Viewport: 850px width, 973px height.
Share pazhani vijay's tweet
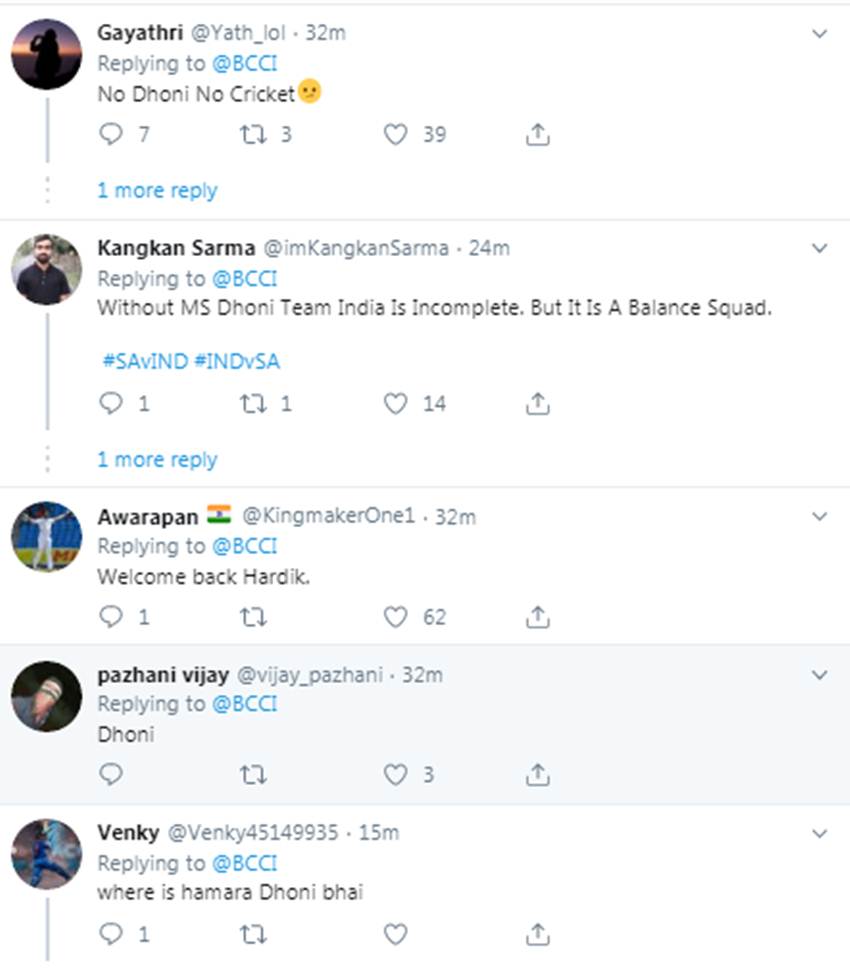point(538,774)
